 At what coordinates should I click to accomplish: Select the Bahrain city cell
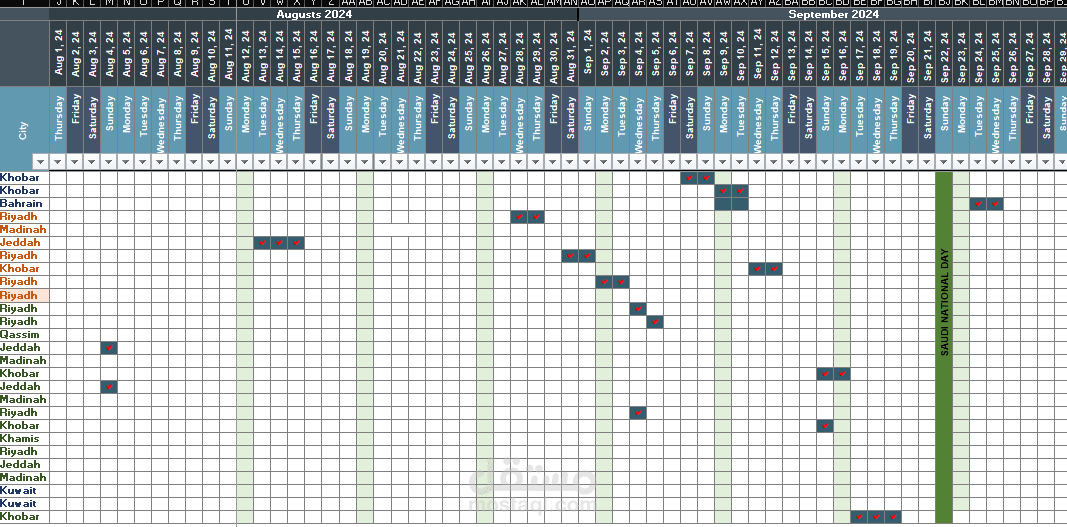(24, 204)
